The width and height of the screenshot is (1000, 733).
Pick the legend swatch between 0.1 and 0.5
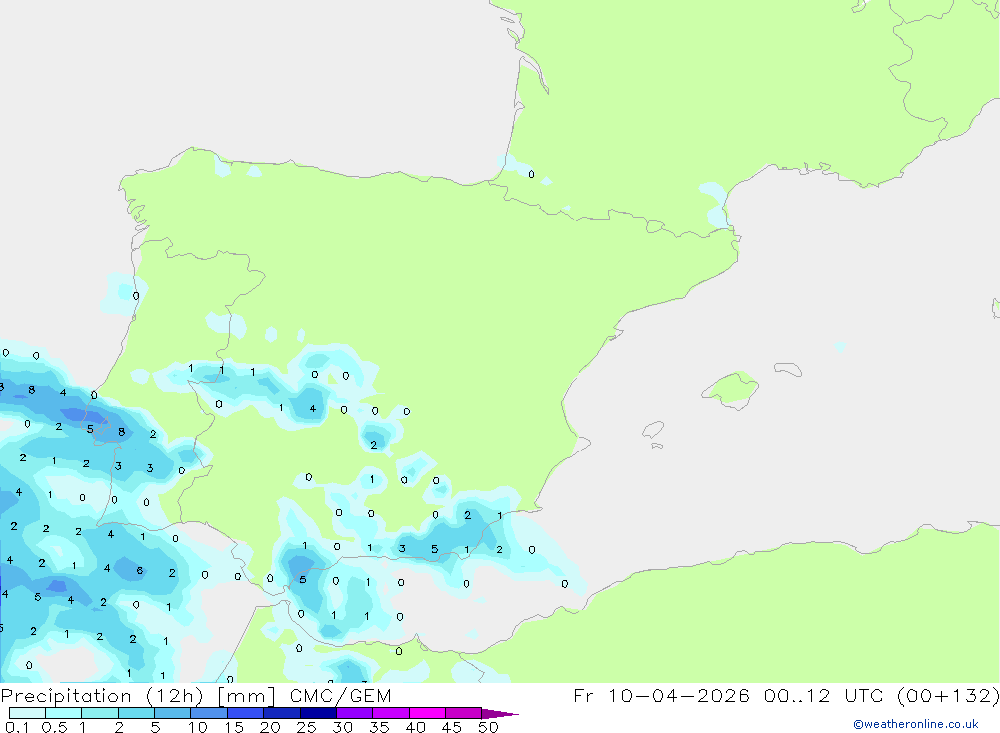[27, 713]
